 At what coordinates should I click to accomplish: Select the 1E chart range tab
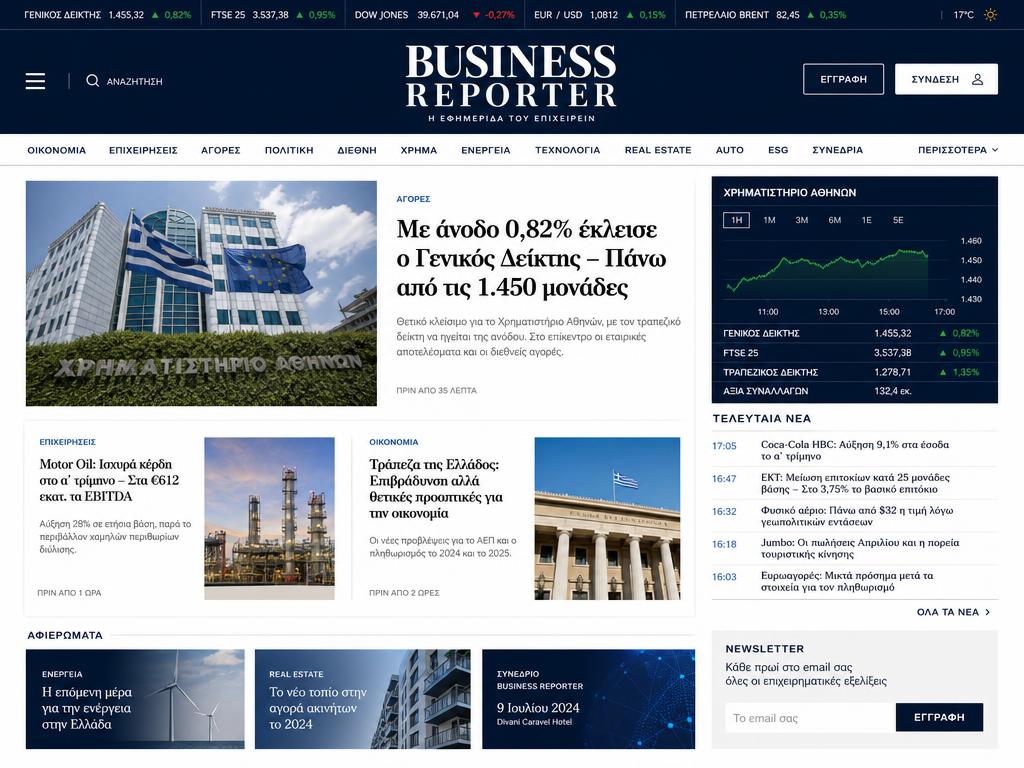[866, 220]
